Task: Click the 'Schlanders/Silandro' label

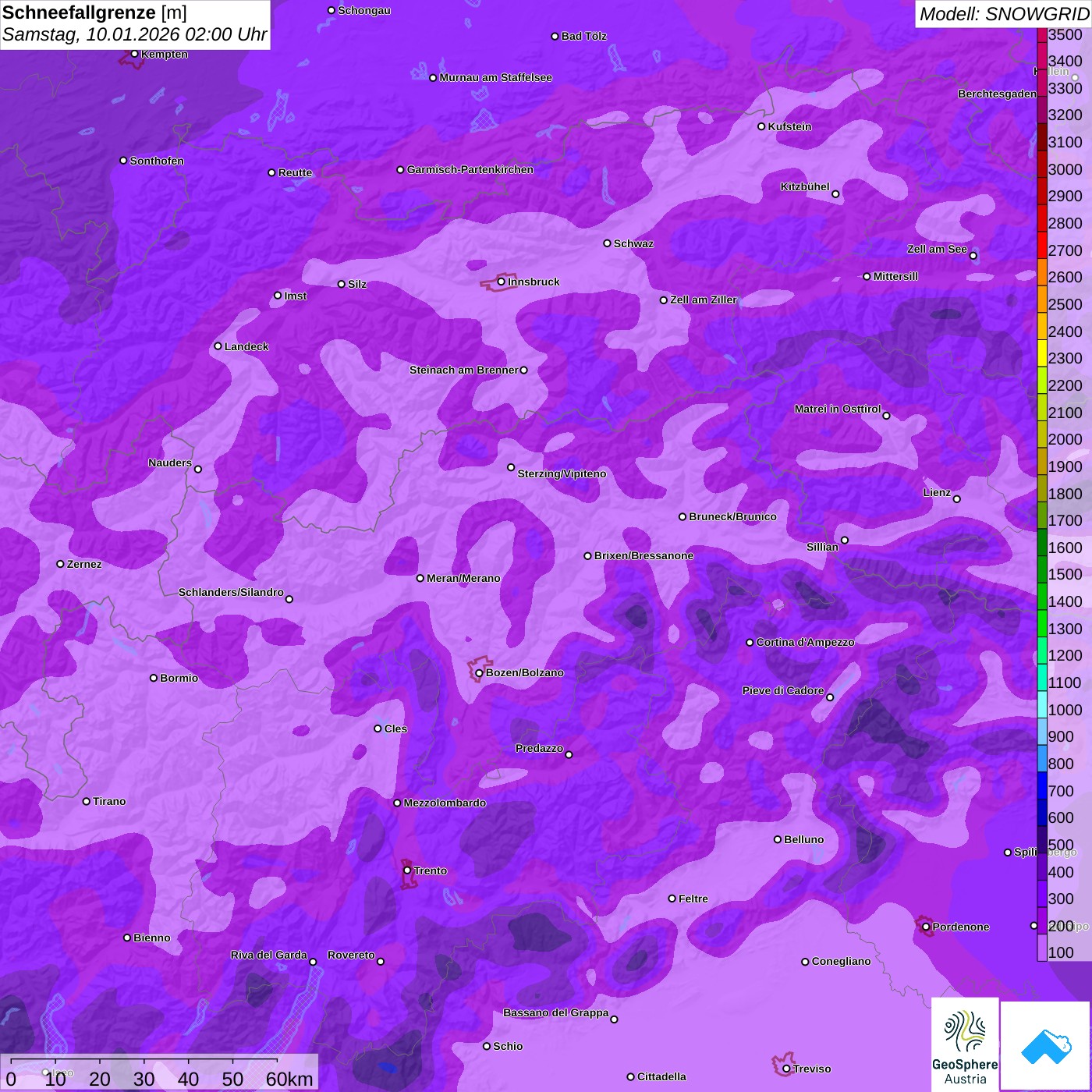Action: (x=231, y=592)
